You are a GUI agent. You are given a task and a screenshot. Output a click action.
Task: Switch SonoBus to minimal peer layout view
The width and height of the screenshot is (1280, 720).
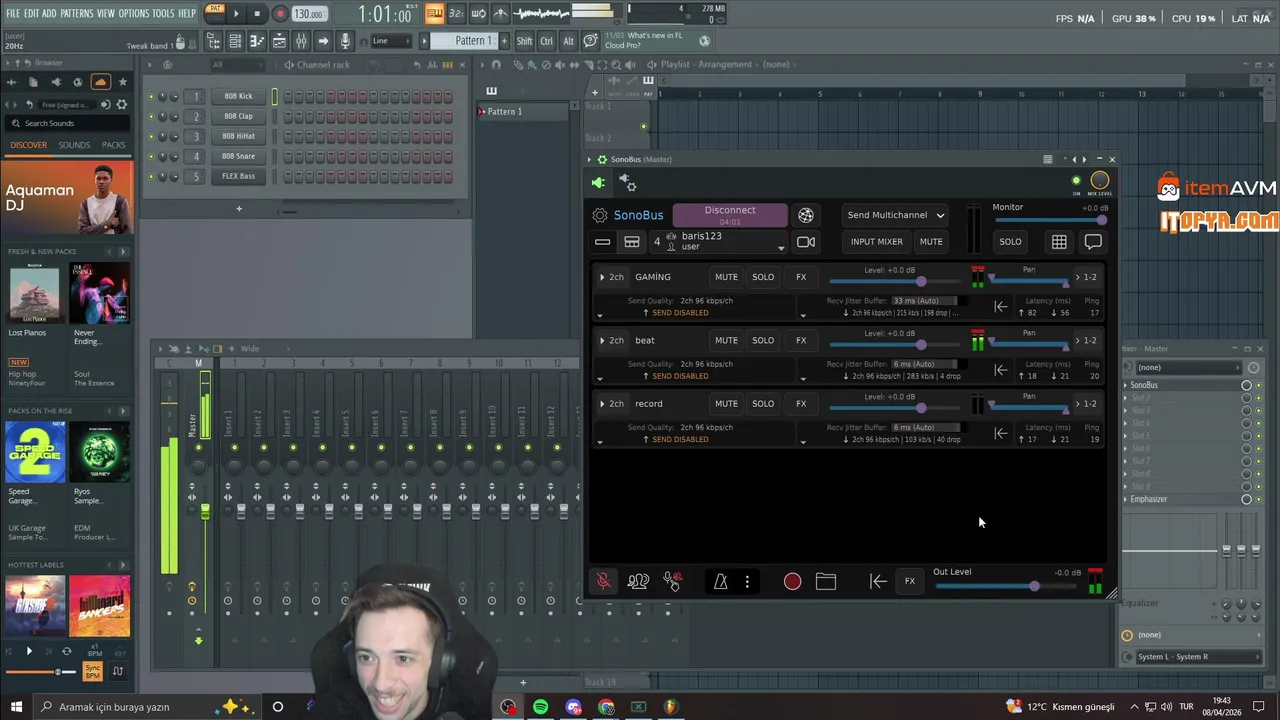[x=602, y=242]
